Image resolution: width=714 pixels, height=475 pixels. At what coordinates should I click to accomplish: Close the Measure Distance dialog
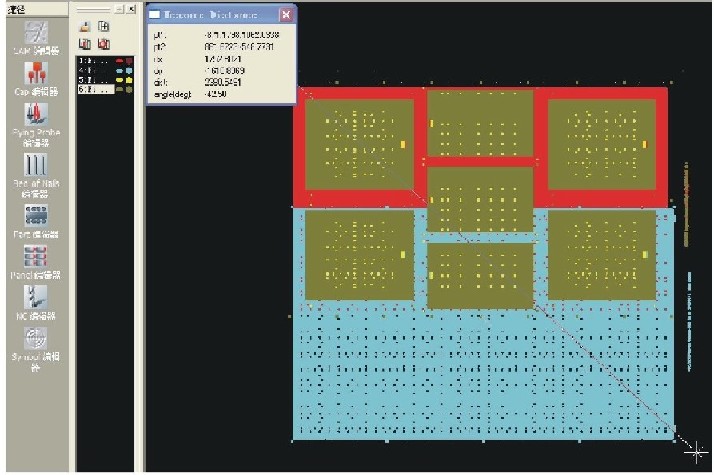(x=285, y=15)
